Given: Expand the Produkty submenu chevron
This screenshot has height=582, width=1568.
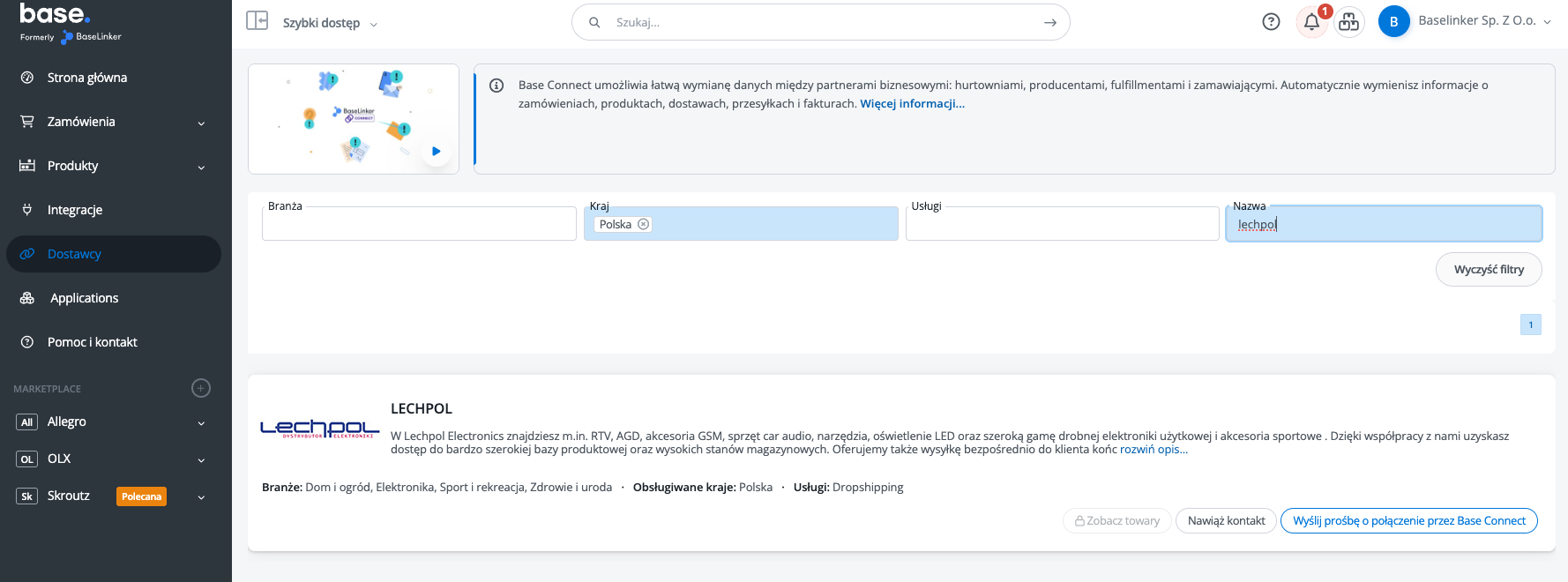Looking at the screenshot, I should [x=201, y=168].
